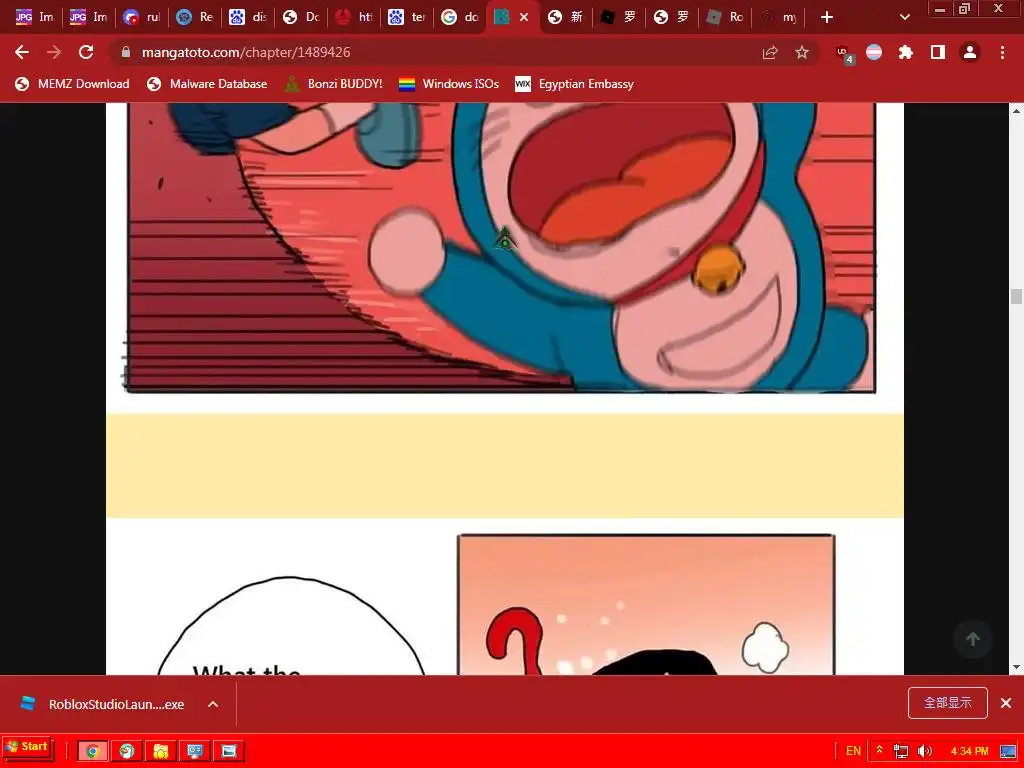The height and width of the screenshot is (768, 1024).
Task: Open the RobloxStudioLauncher.exe download
Action: pyautogui.click(x=104, y=704)
